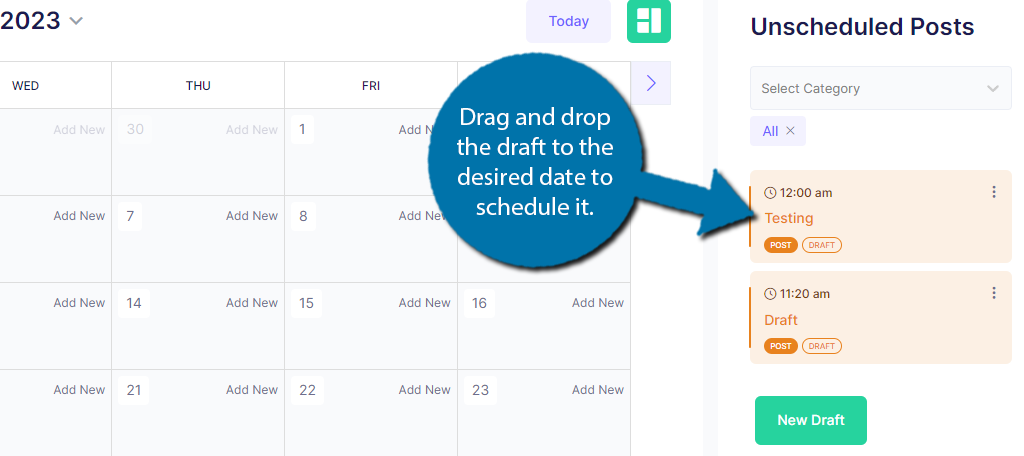The image size is (1024, 456).
Task: Click clock icon on 11:20 am post
Action: point(769,294)
